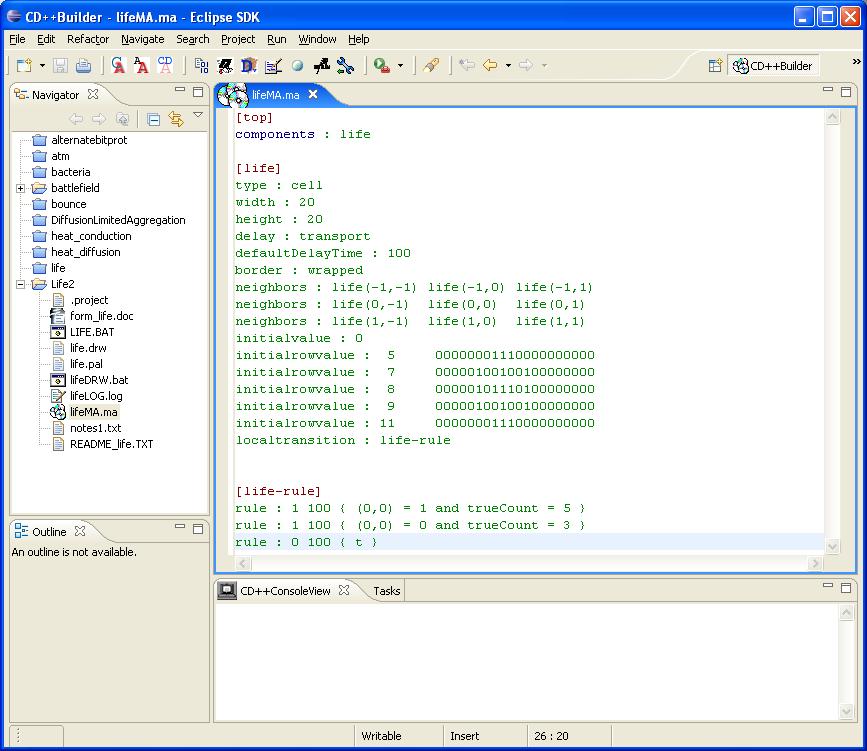Click the black running figure icon
Image resolution: width=867 pixels, height=751 pixels.
click(x=321, y=66)
